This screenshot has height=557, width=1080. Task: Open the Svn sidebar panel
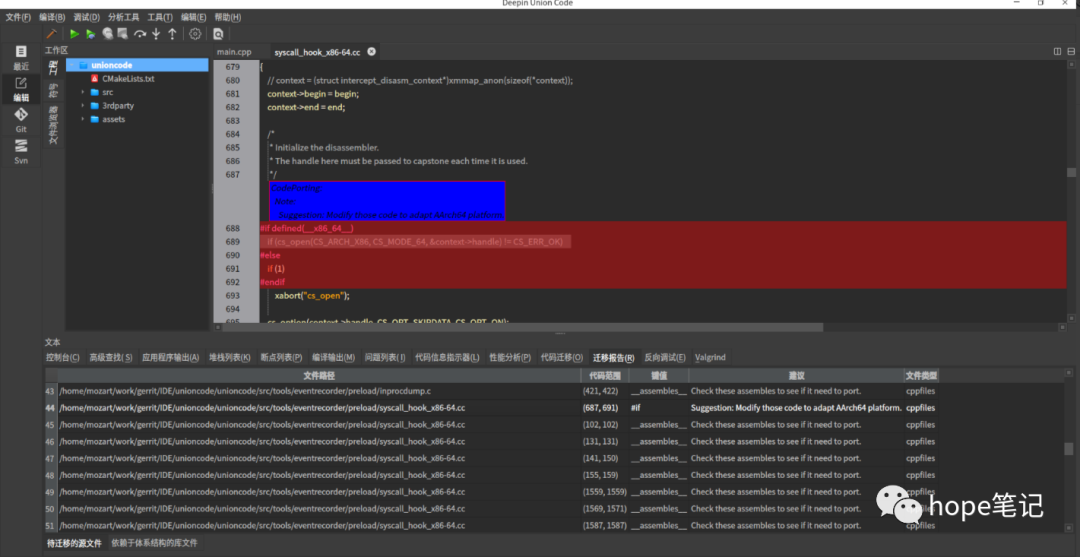(x=21, y=151)
